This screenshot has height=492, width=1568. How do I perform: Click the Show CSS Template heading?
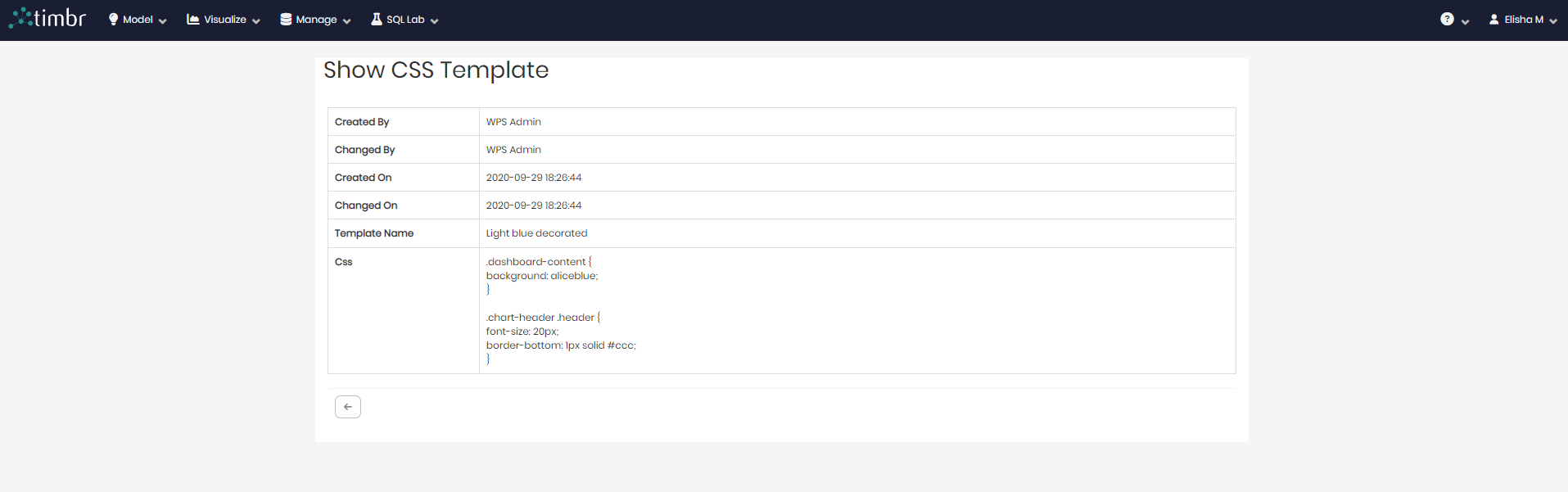pos(436,70)
